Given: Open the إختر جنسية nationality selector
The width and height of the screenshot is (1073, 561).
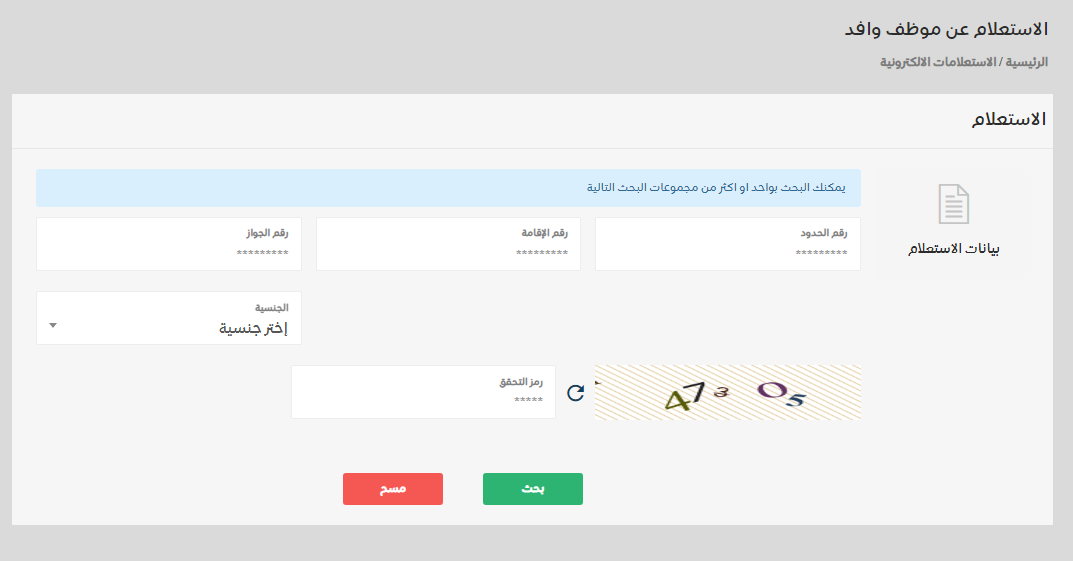Looking at the screenshot, I should 168,328.
